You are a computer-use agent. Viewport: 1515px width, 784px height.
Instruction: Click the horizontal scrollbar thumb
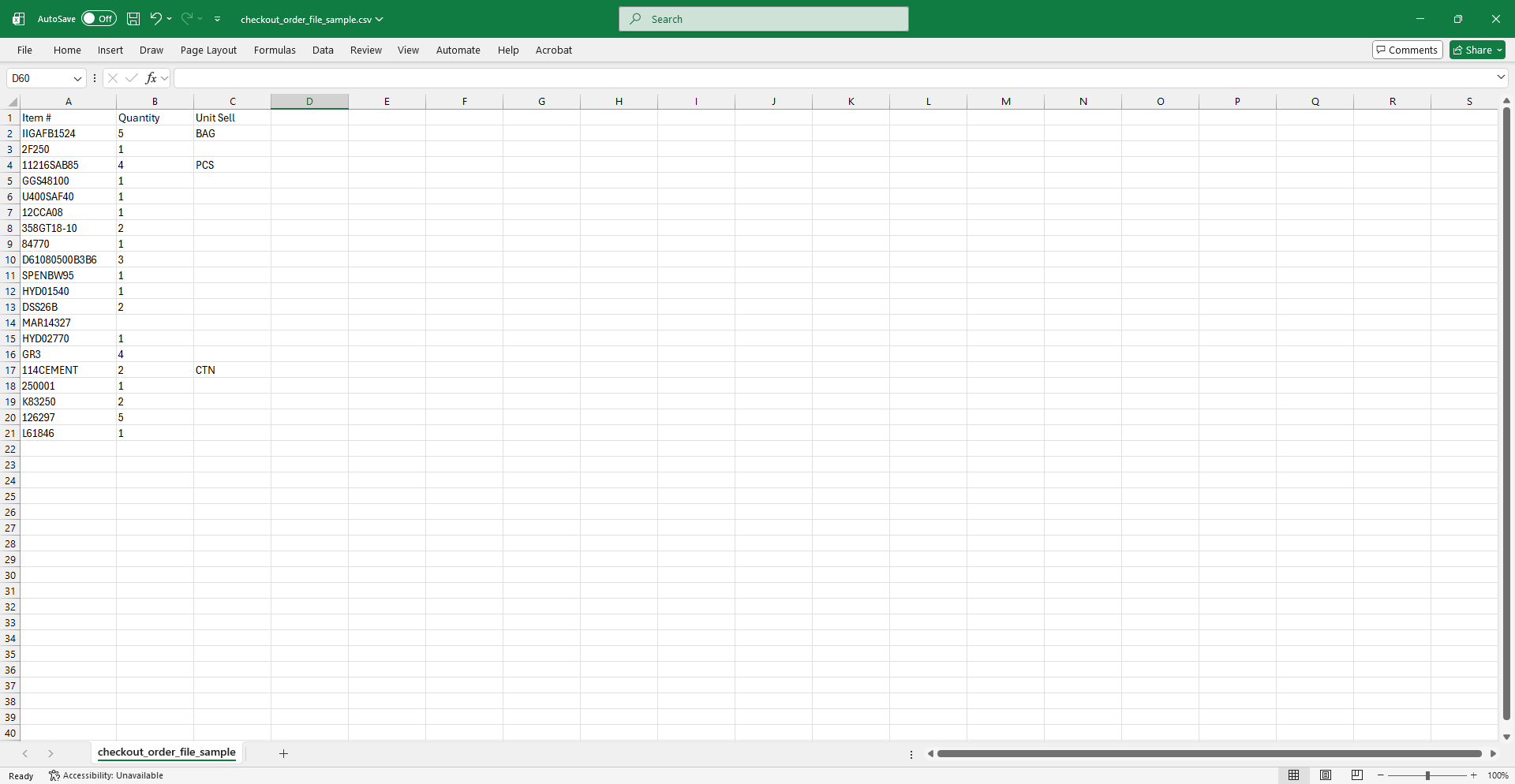coord(1209,754)
